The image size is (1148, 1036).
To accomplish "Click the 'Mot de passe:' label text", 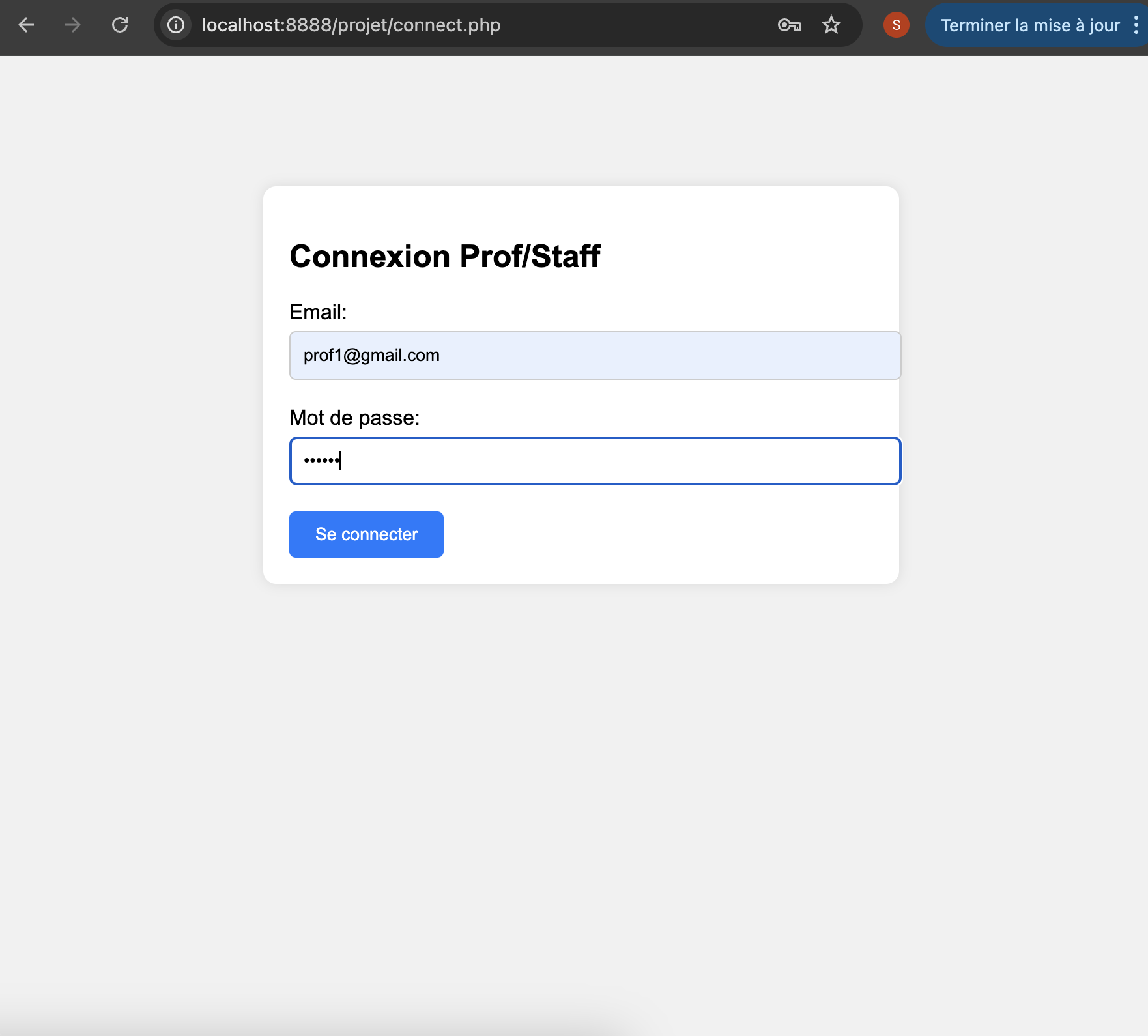I will 354,417.
